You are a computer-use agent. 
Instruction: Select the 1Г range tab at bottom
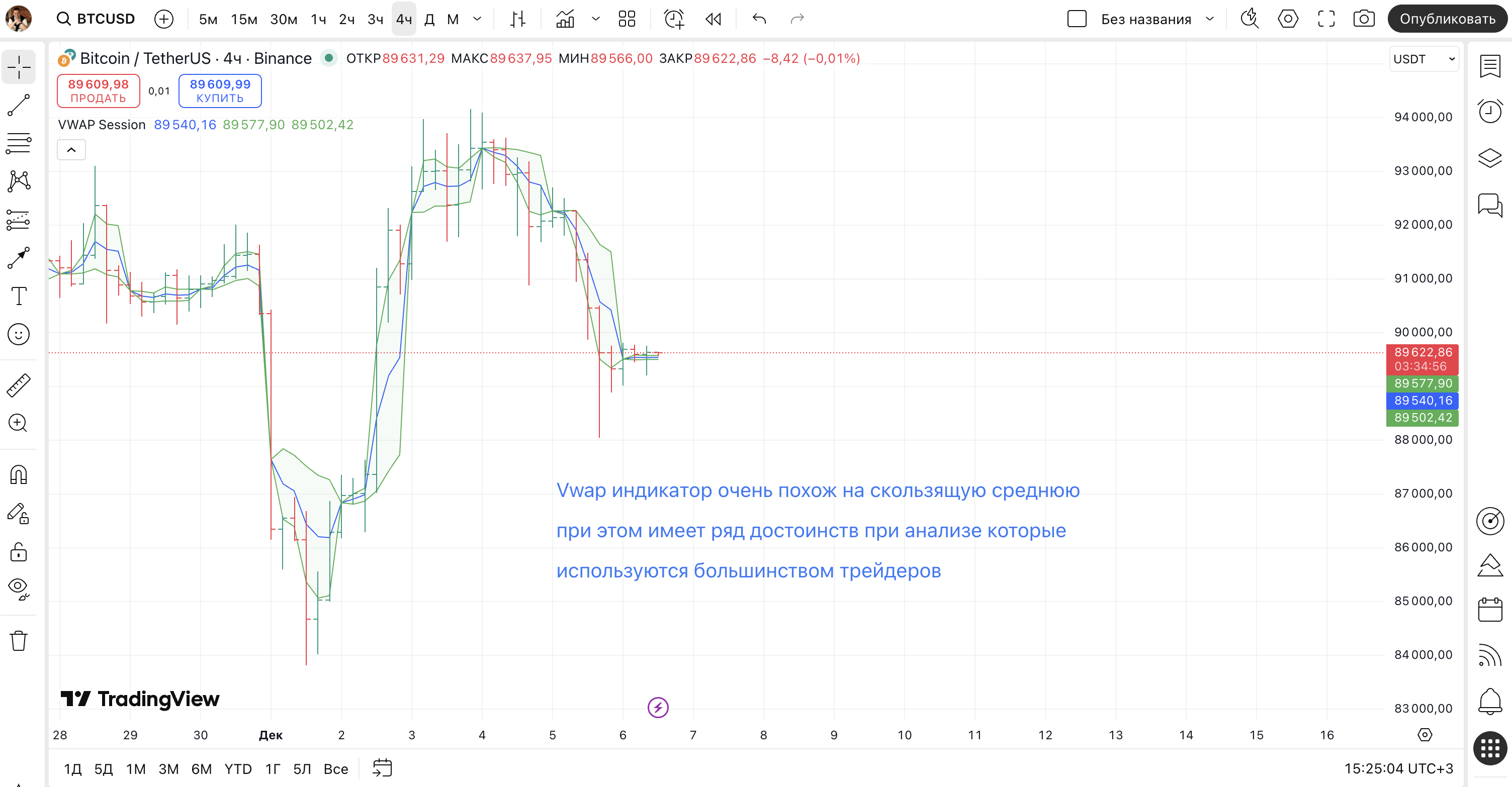tap(271, 769)
